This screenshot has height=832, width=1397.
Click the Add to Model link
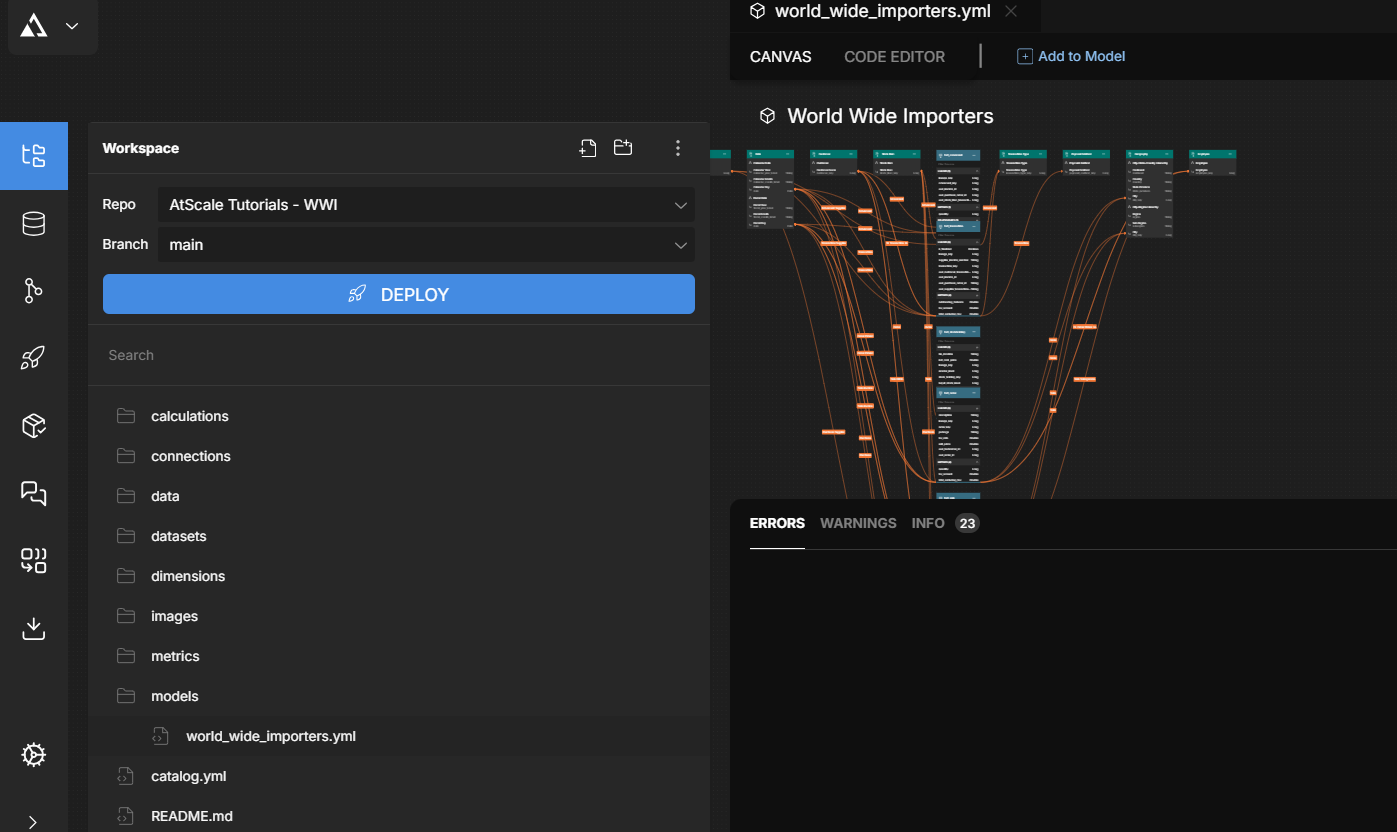click(1071, 57)
